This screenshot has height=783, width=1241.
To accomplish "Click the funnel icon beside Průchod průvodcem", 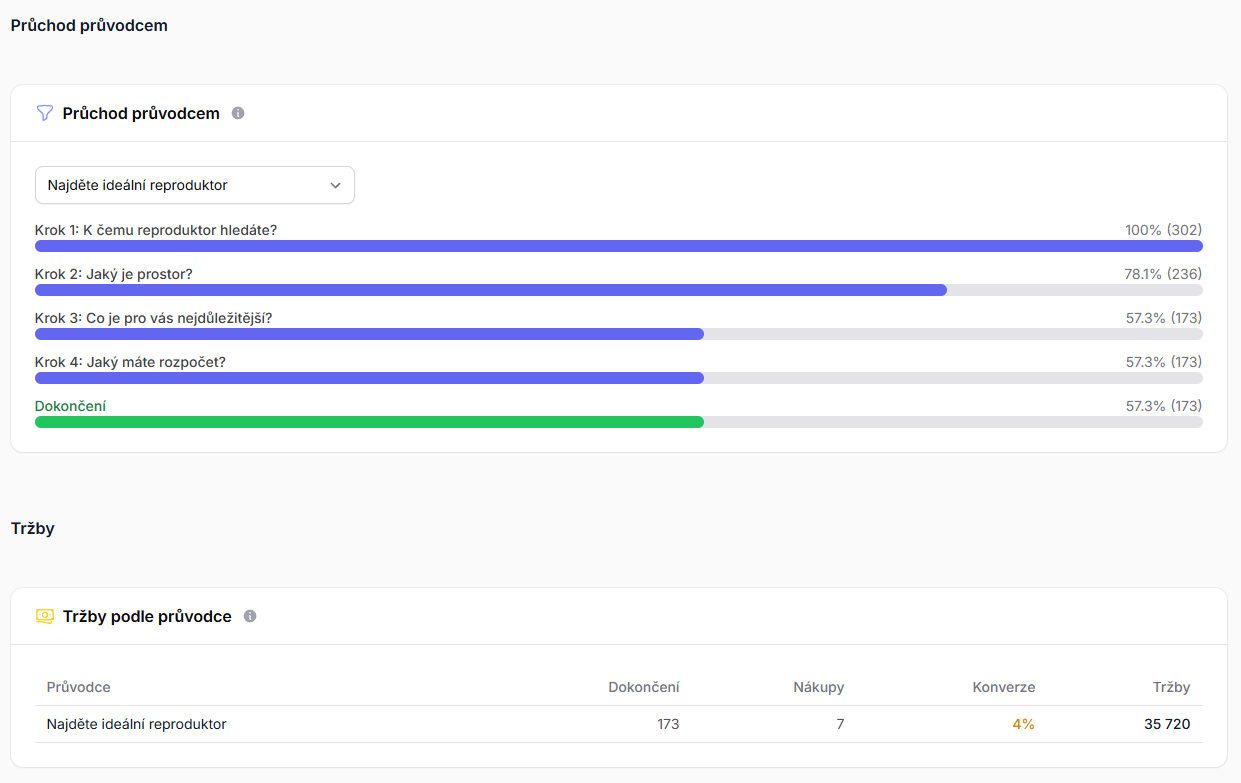I will [44, 113].
